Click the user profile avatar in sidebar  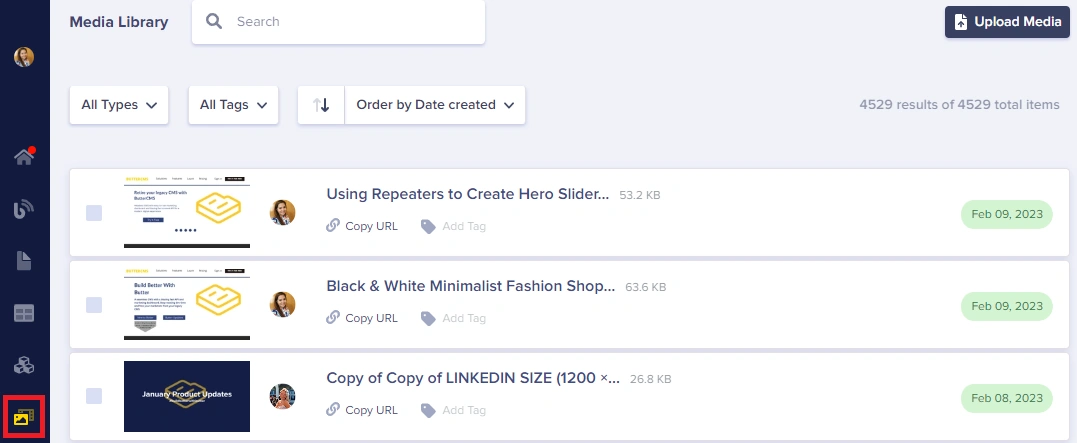click(24, 57)
